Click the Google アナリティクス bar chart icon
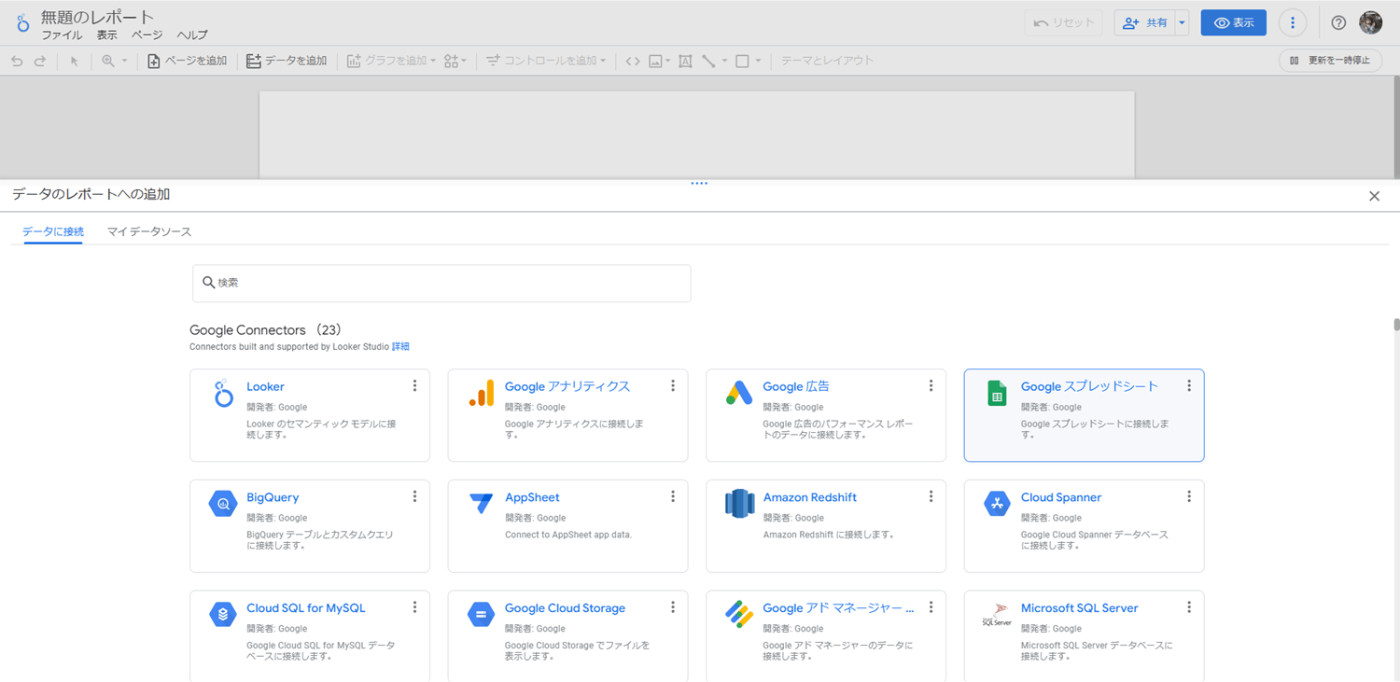This screenshot has width=1400, height=682. pos(481,394)
